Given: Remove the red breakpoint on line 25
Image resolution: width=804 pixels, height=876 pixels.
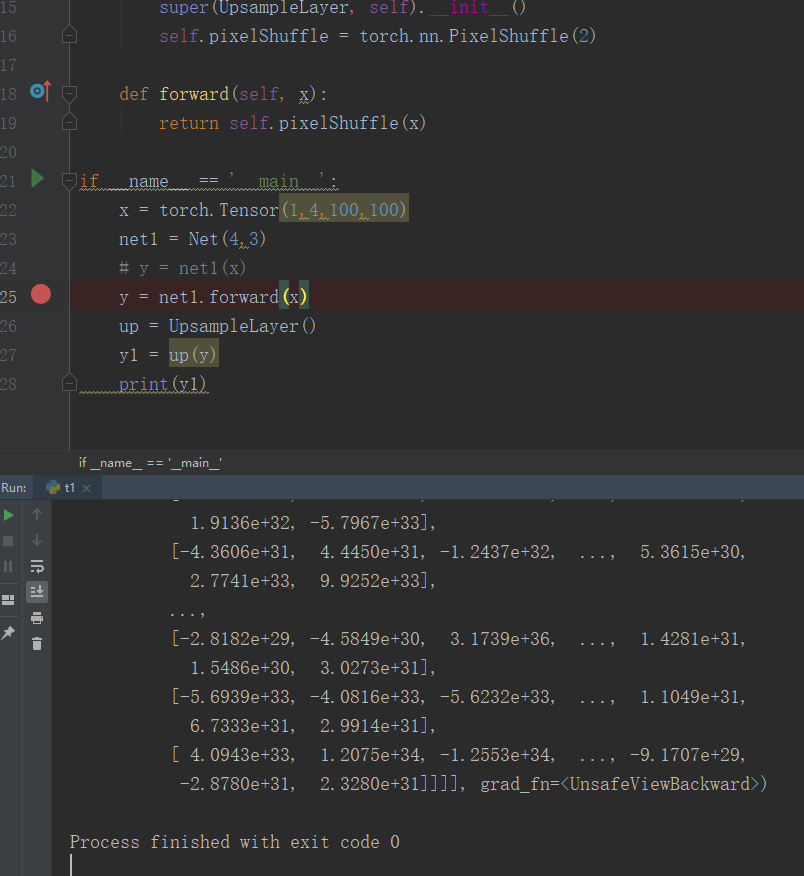Looking at the screenshot, I should click(41, 294).
